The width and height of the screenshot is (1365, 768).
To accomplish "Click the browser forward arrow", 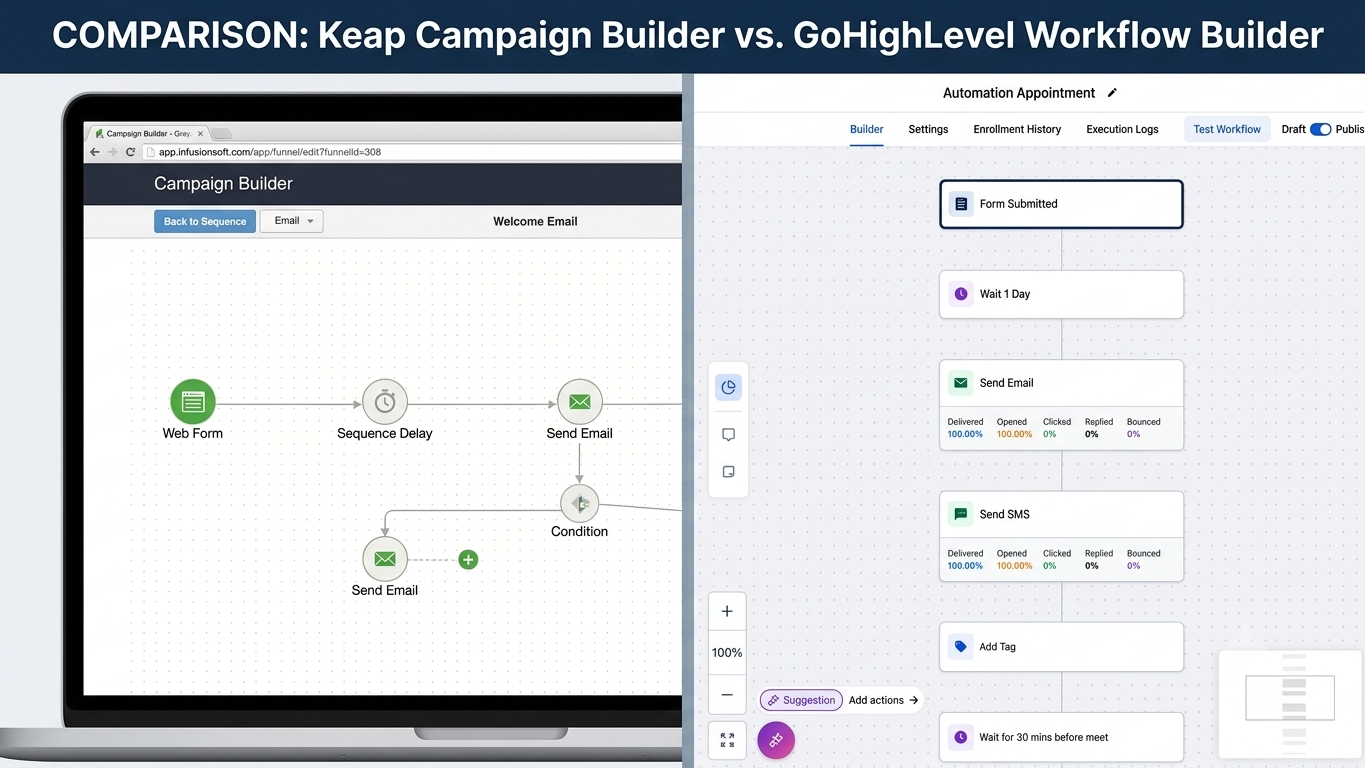I will tap(112, 152).
